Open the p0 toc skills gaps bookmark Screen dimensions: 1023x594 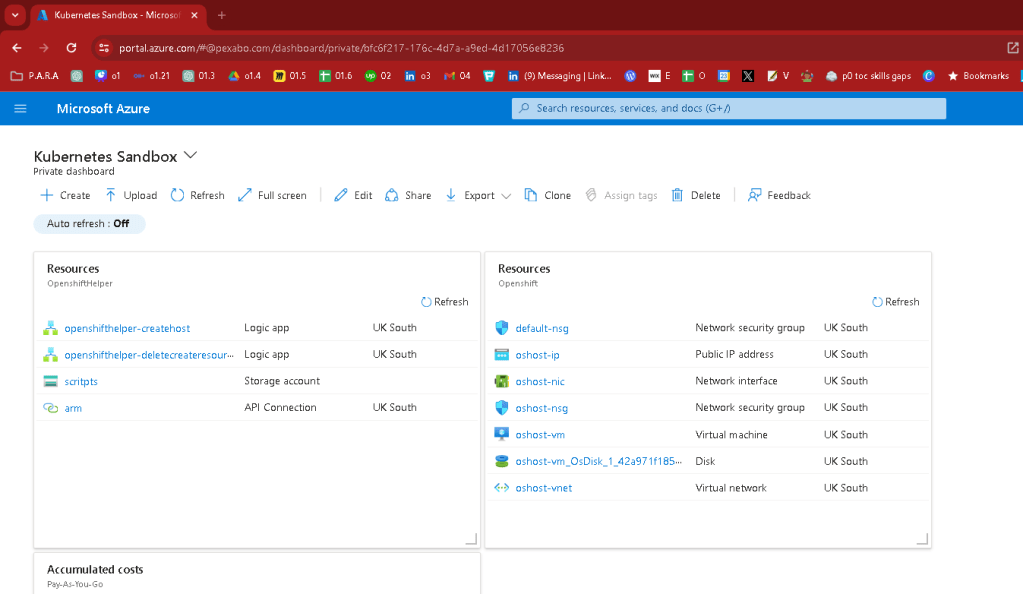(868, 76)
